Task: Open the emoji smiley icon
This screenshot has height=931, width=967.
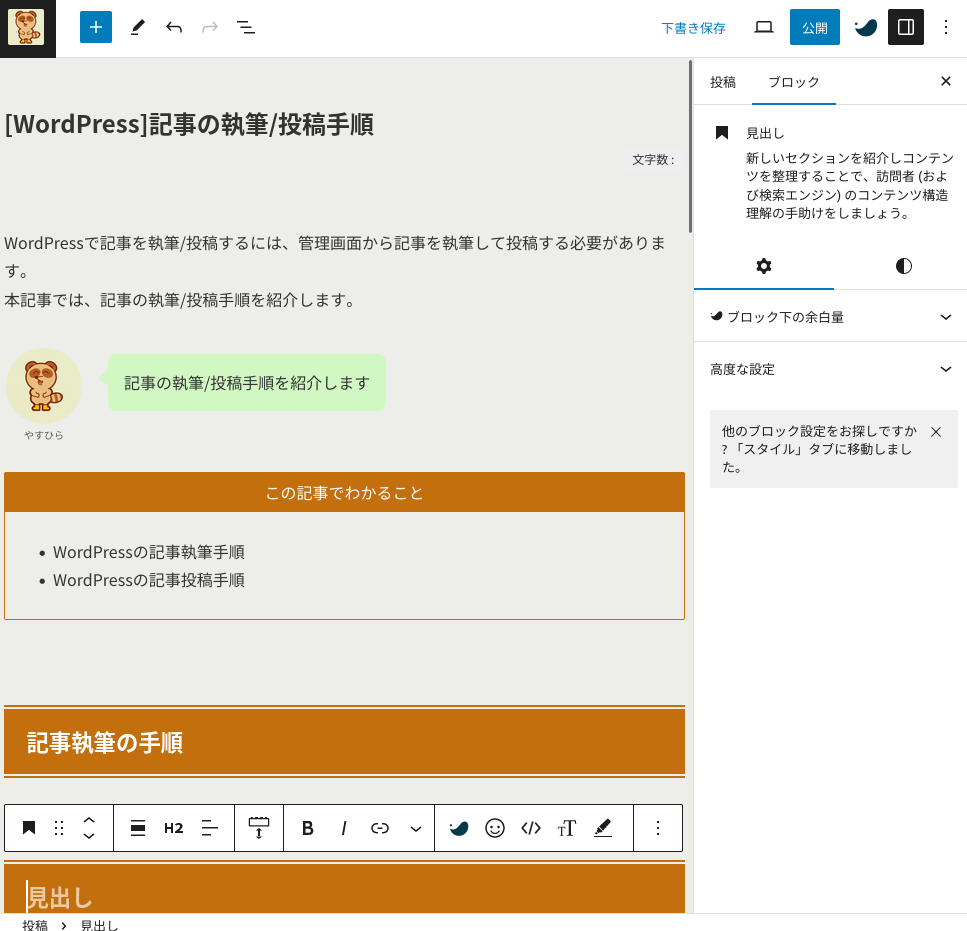Action: pos(495,828)
